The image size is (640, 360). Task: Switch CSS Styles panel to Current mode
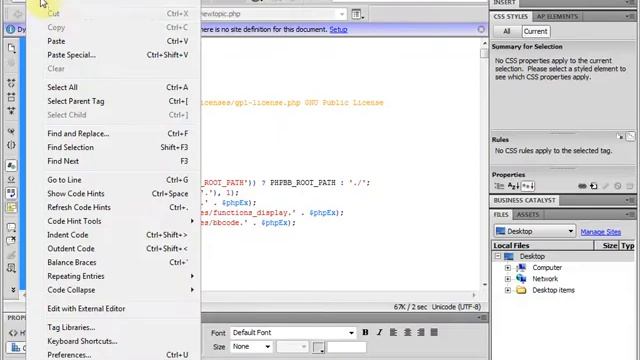point(536,31)
